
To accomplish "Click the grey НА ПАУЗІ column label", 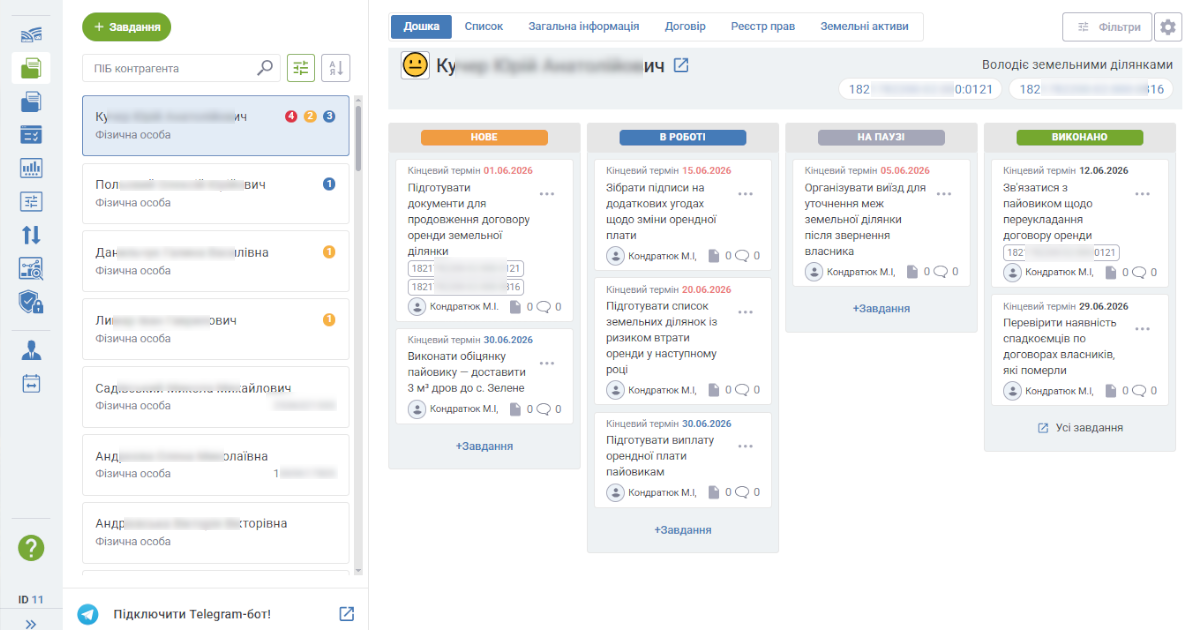I will click(881, 137).
